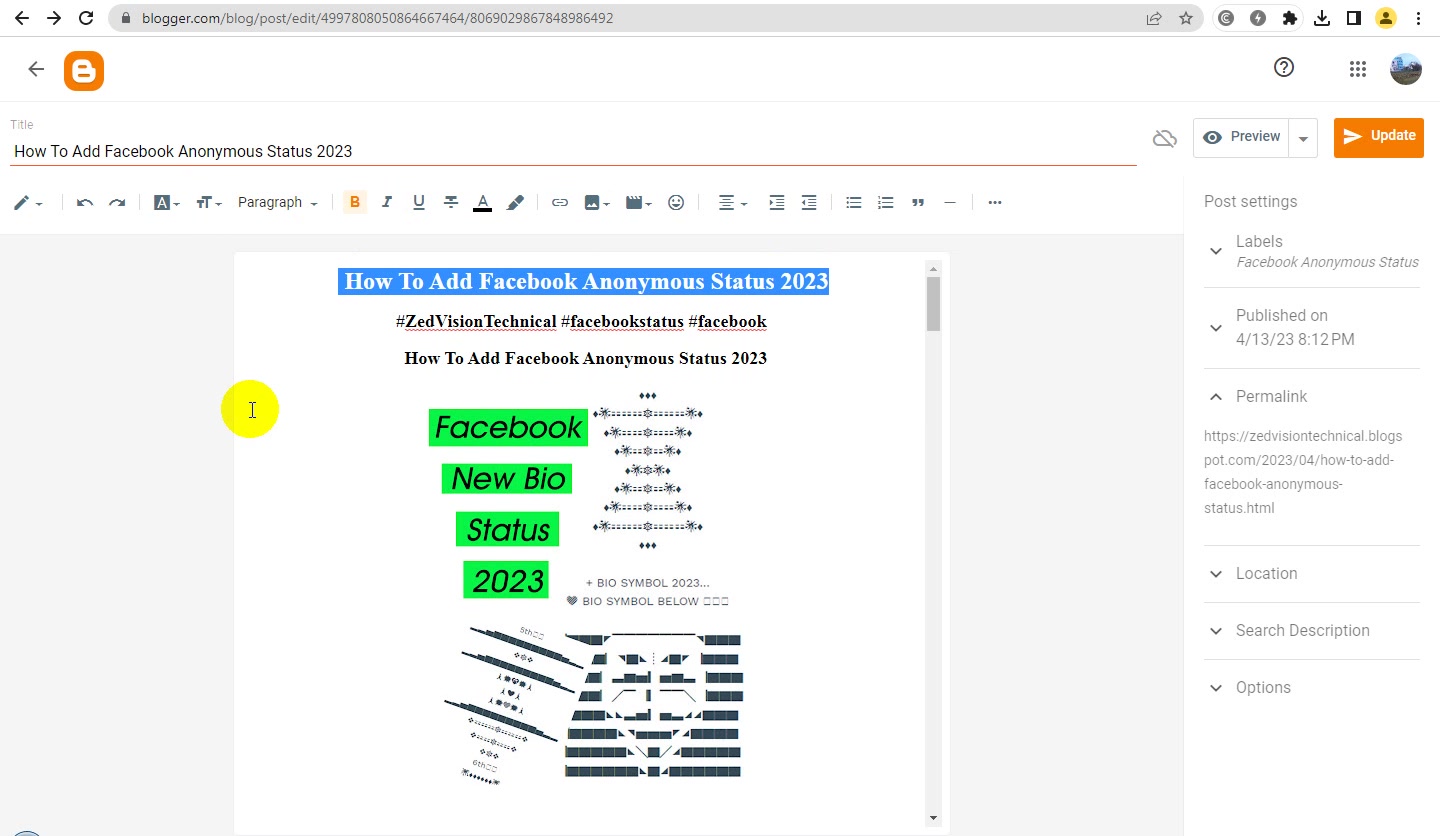Insert video using the clapperboard icon
The height and width of the screenshot is (836, 1440).
[x=638, y=203]
